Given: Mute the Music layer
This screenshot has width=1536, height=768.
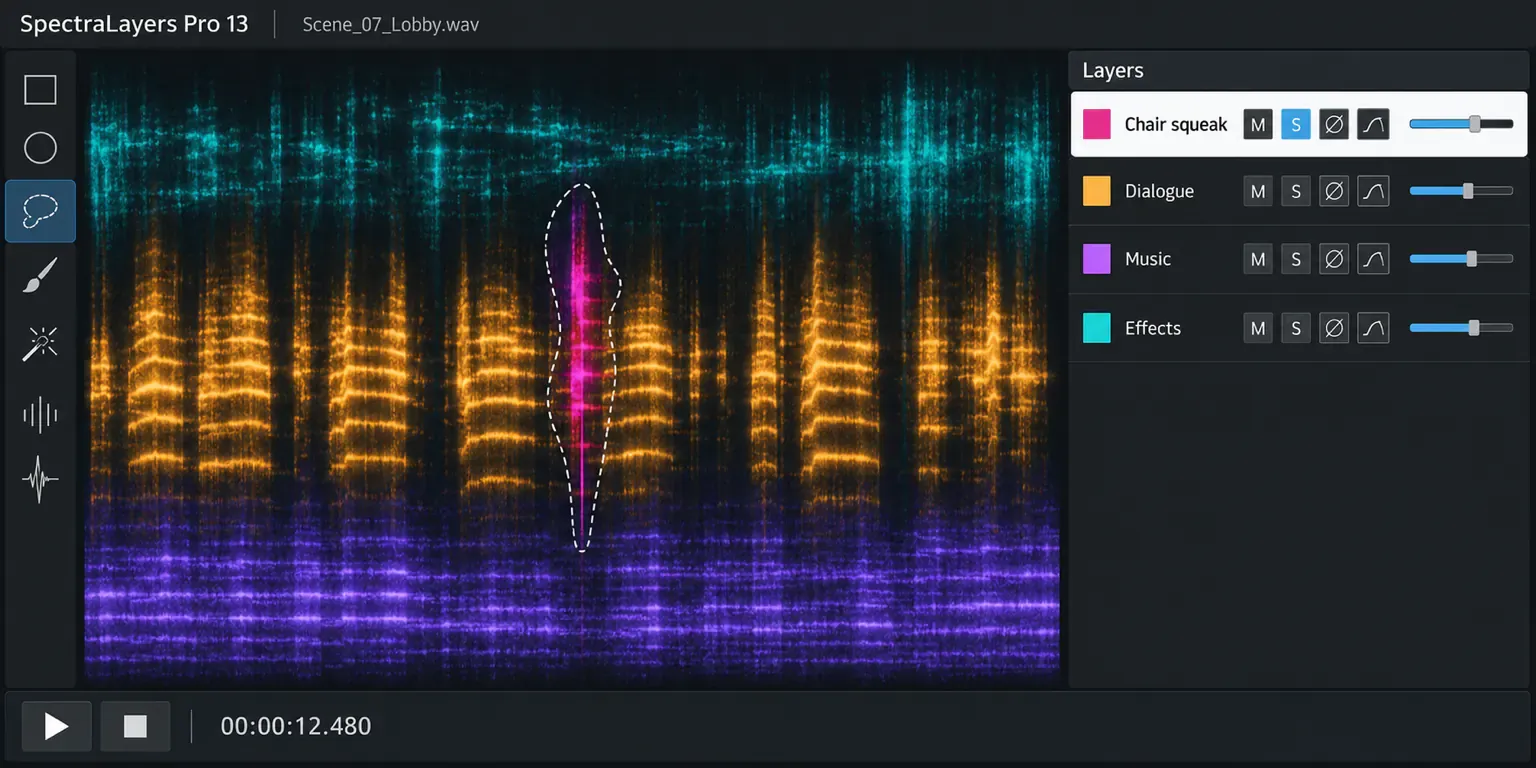Looking at the screenshot, I should [1258, 260].
